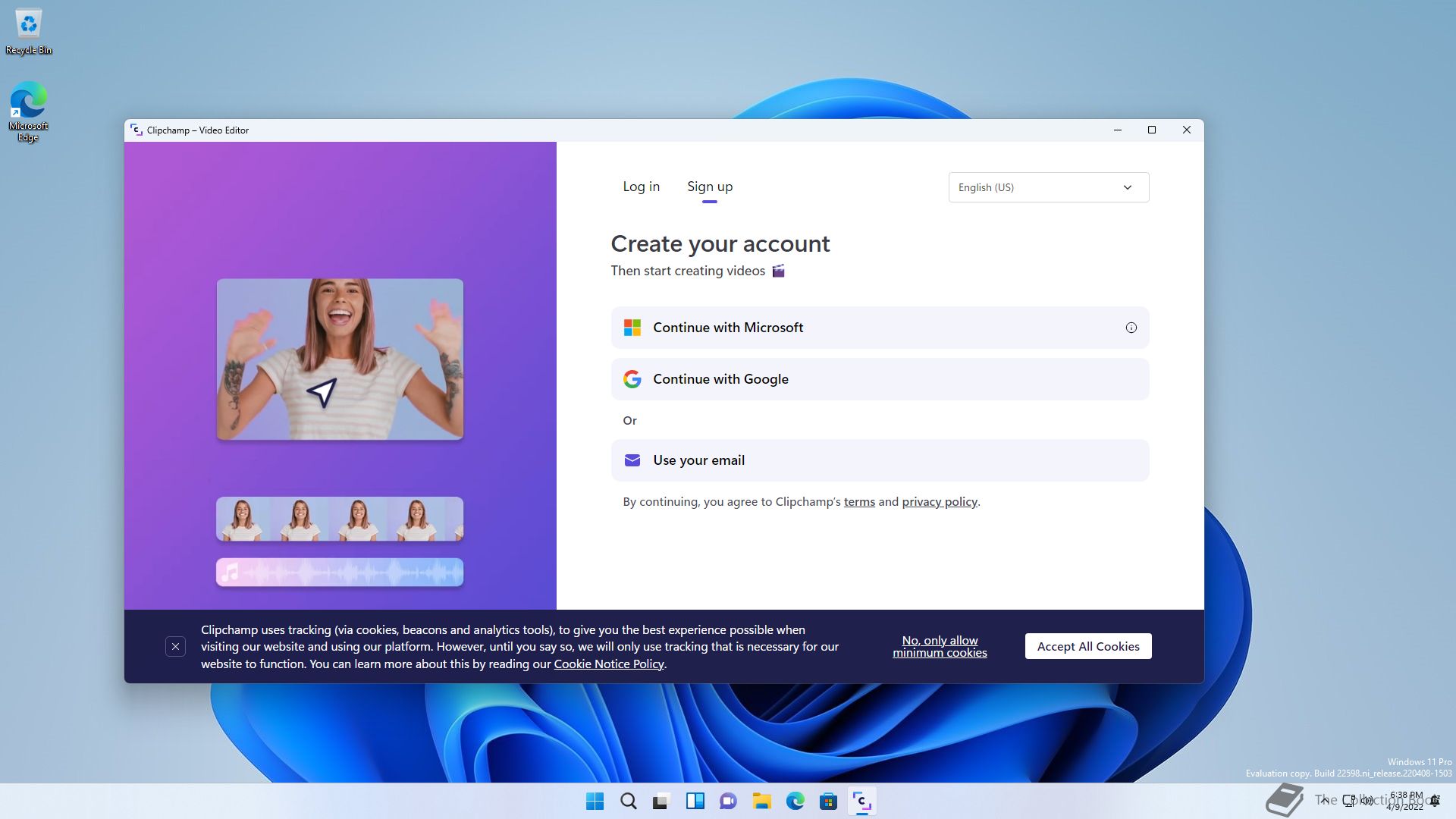Image resolution: width=1456 pixels, height=819 pixels.
Task: Click the Clipchamp taskbar icon
Action: point(861,801)
